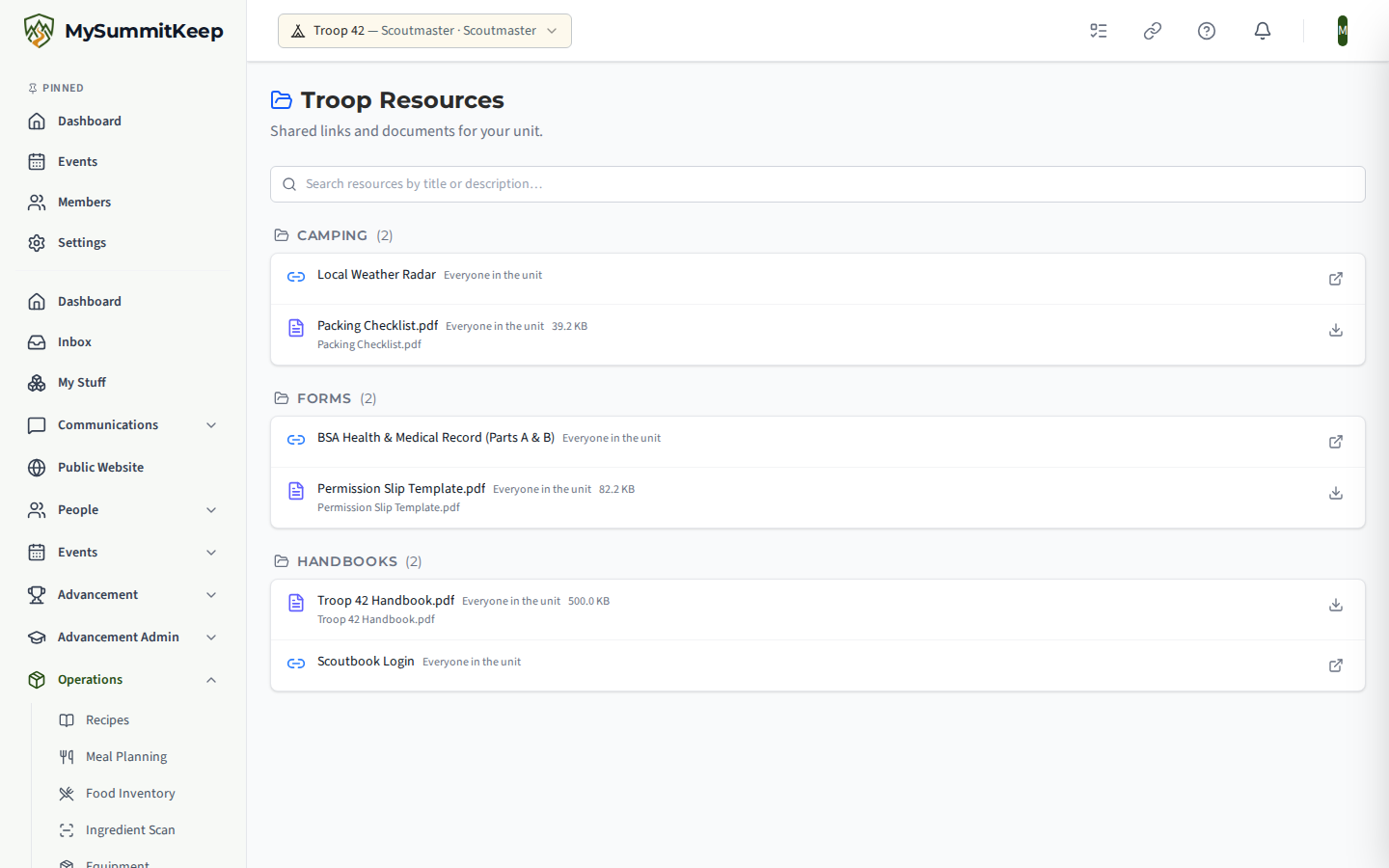Expand the Advancement menu
Viewport: 1389px width, 868px height.
point(123,595)
